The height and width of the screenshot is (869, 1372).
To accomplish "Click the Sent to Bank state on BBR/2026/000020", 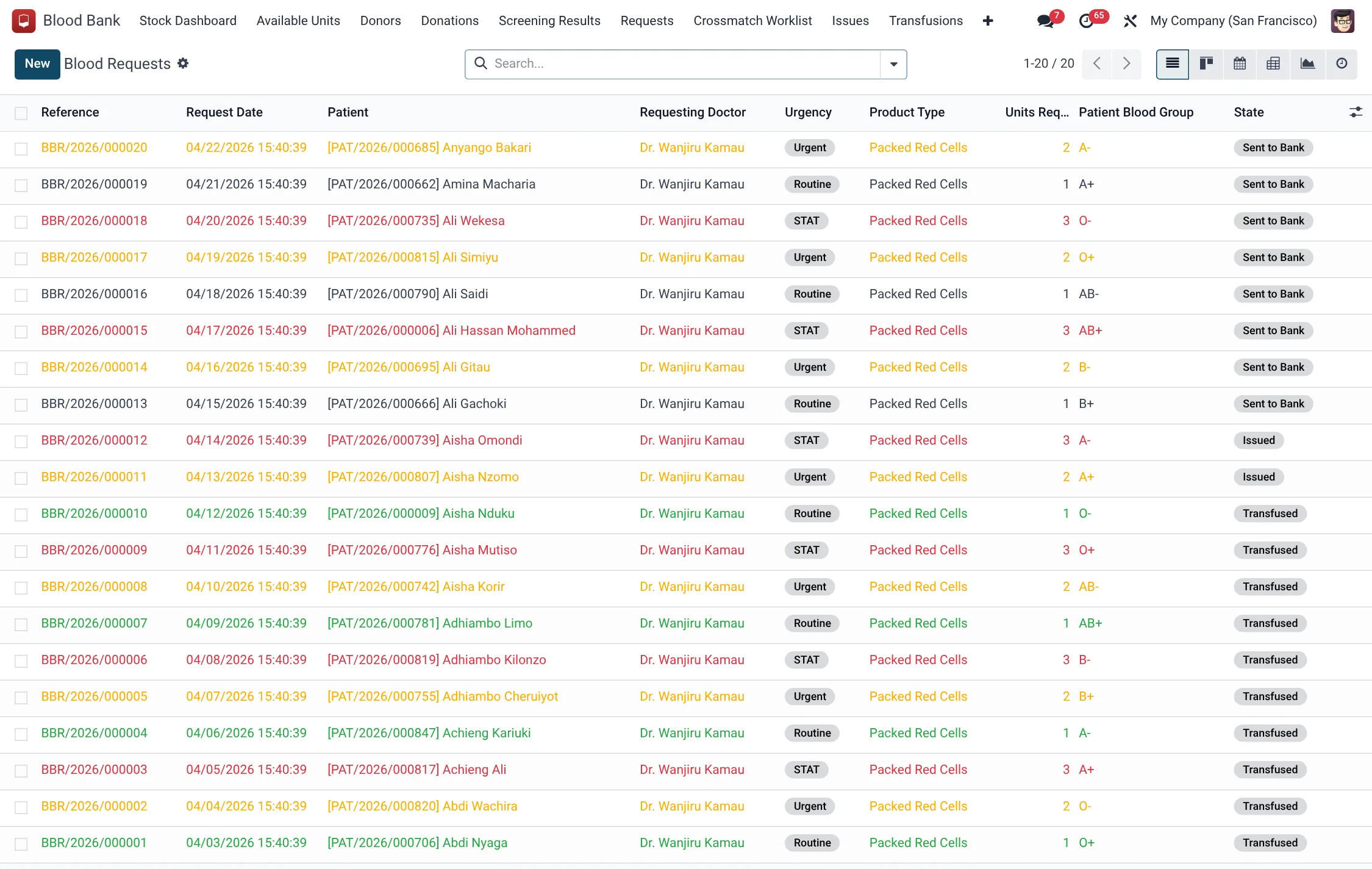I will point(1273,148).
